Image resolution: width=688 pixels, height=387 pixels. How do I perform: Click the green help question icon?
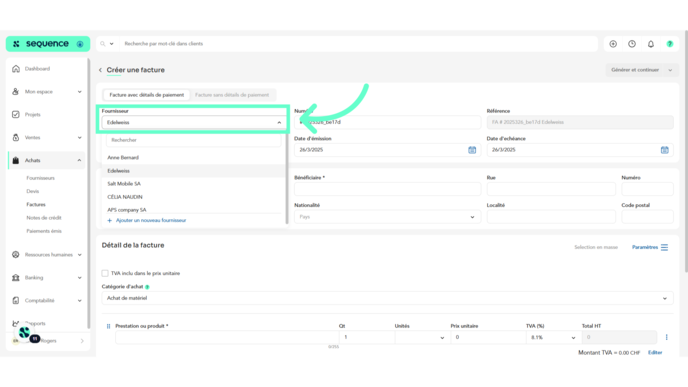670,44
